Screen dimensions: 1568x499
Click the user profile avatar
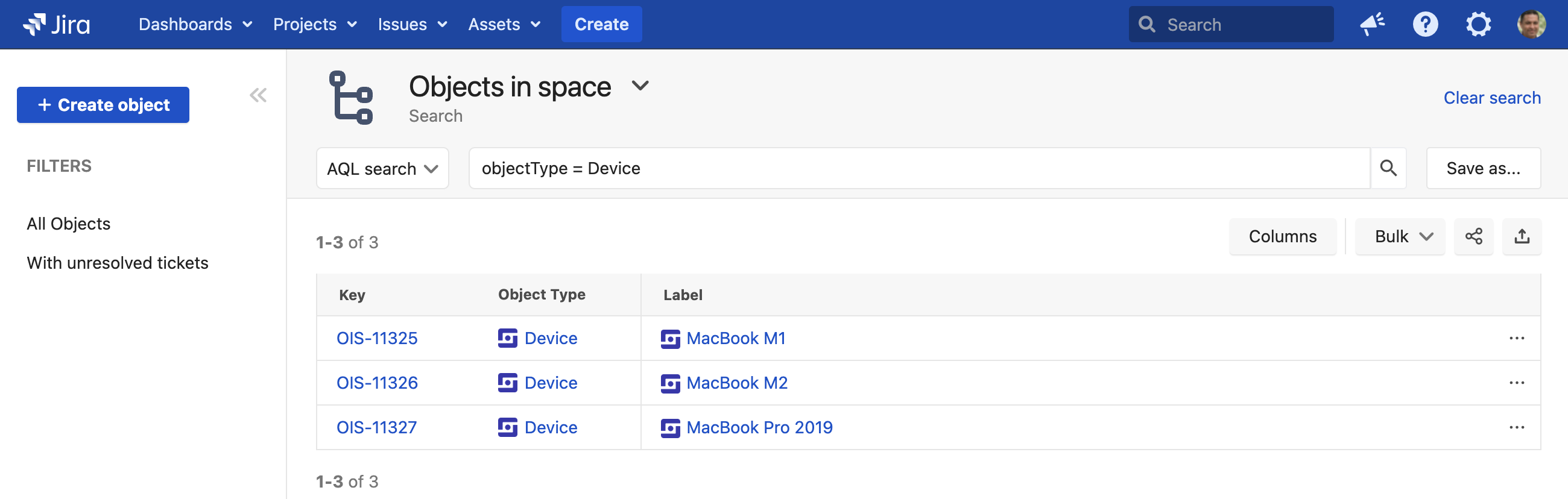tap(1530, 24)
